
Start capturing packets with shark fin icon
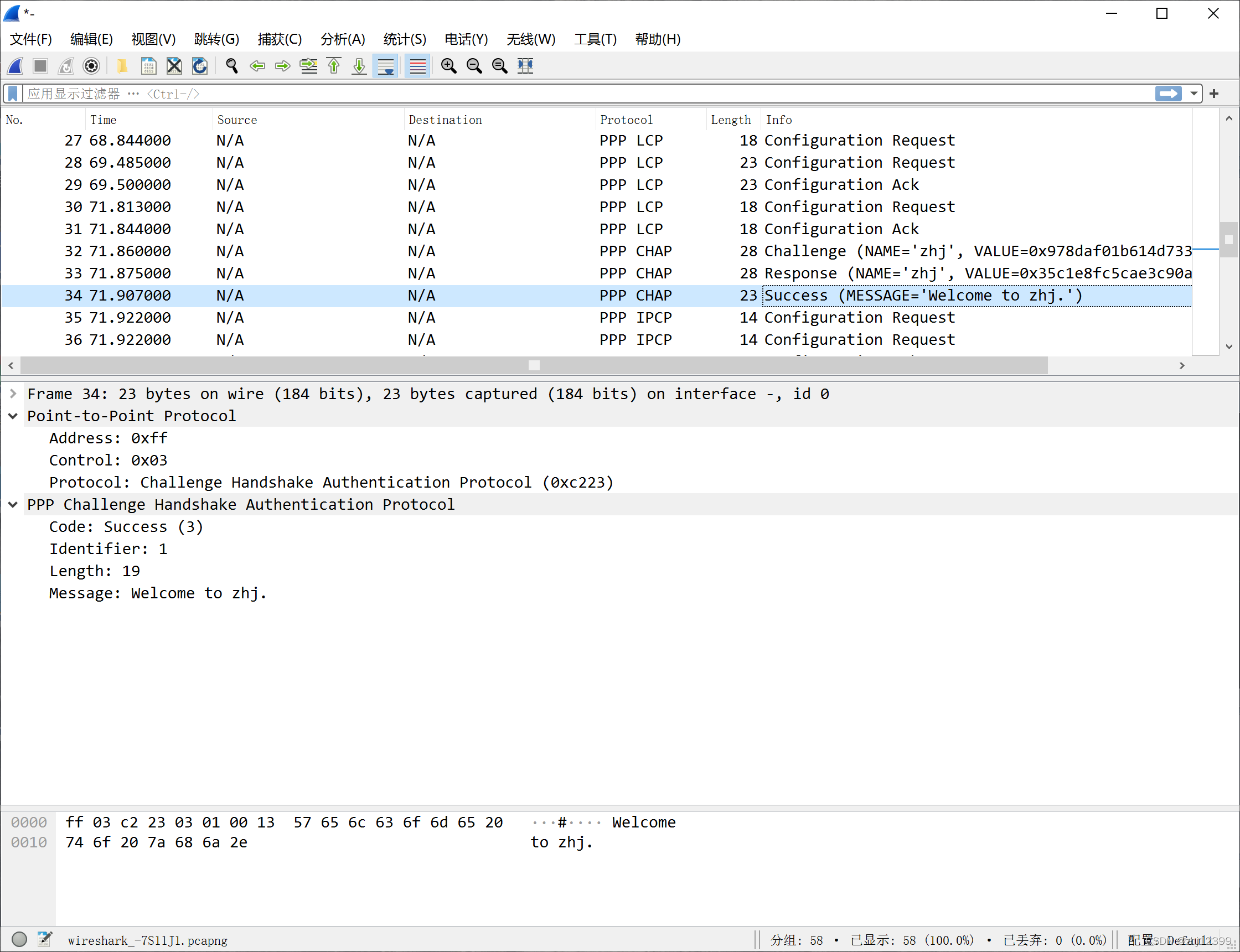[16, 66]
